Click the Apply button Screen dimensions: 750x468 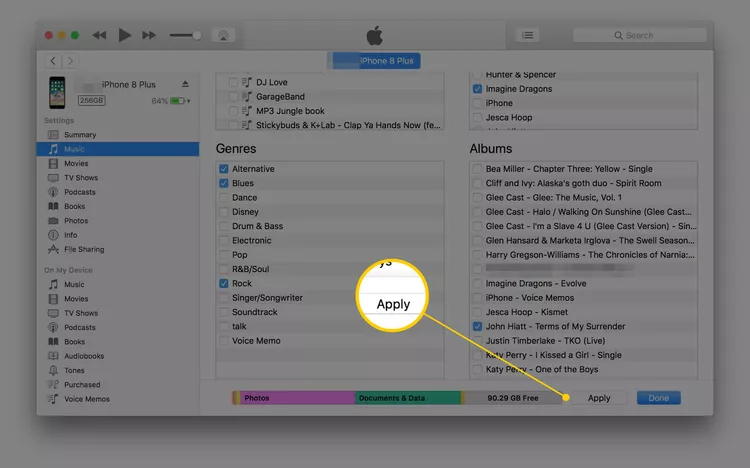click(x=599, y=398)
